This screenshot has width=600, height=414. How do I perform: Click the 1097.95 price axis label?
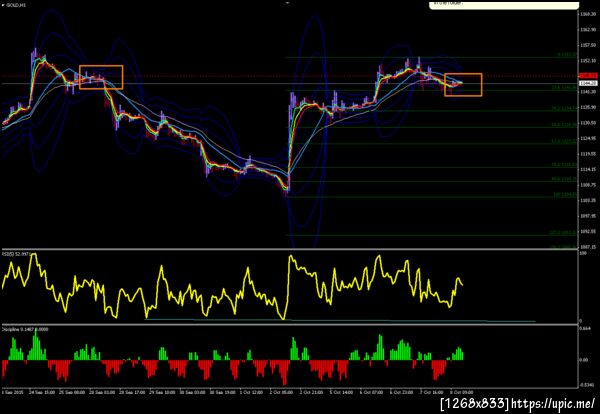pyautogui.click(x=588, y=216)
